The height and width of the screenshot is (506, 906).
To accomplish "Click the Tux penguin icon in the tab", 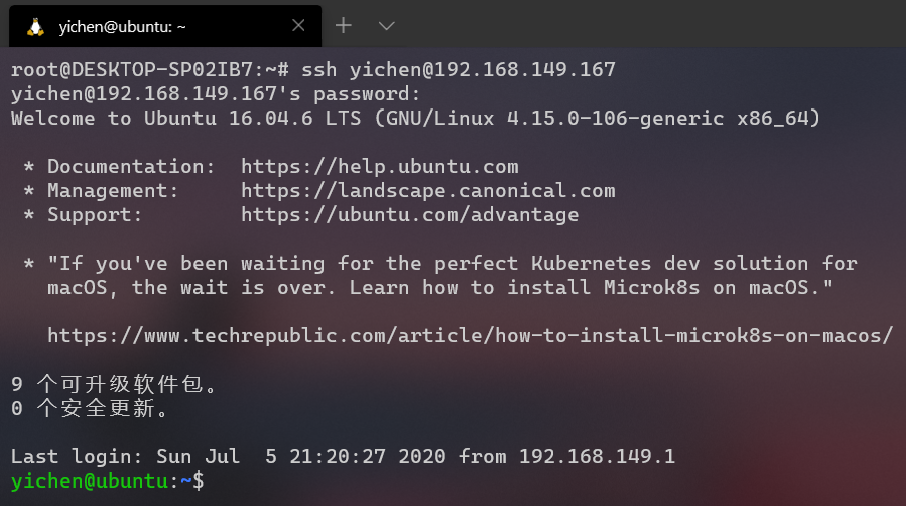I will pyautogui.click(x=36, y=26).
